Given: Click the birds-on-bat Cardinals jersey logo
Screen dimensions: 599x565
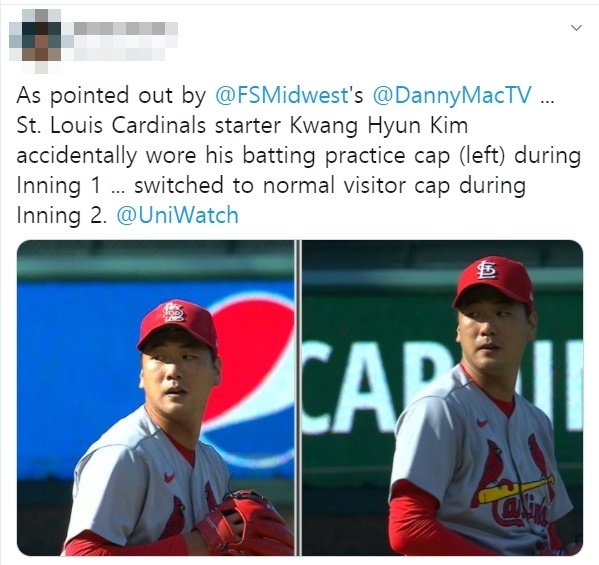Looking at the screenshot, I should 513,483.
